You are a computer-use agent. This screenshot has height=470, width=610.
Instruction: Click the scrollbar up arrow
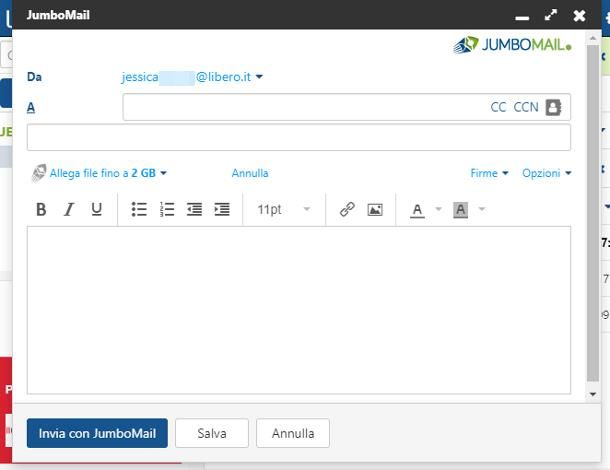click(592, 38)
